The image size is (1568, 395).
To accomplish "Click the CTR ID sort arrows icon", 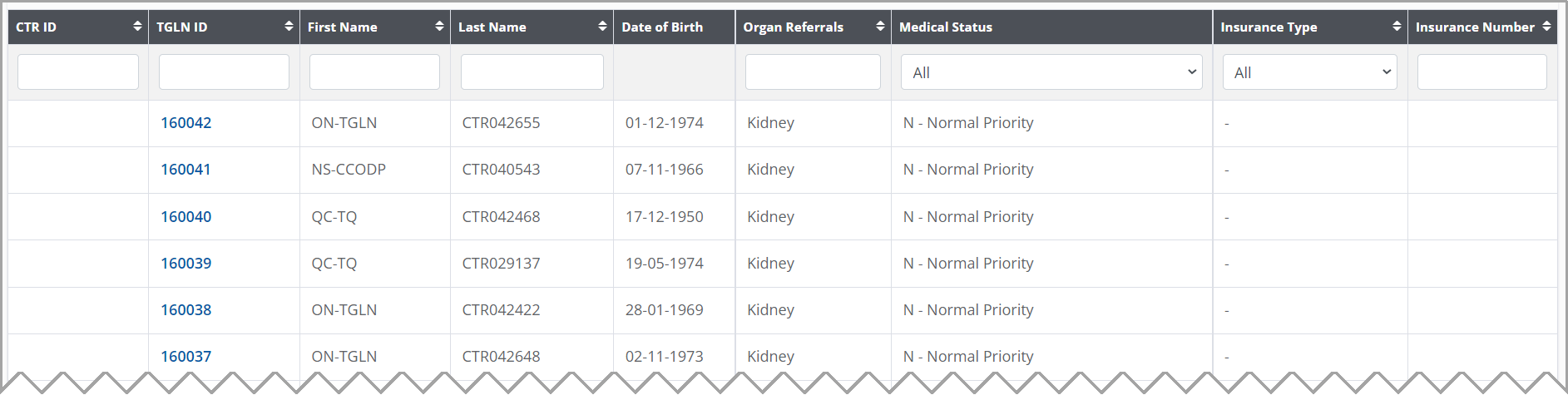I will (x=137, y=27).
